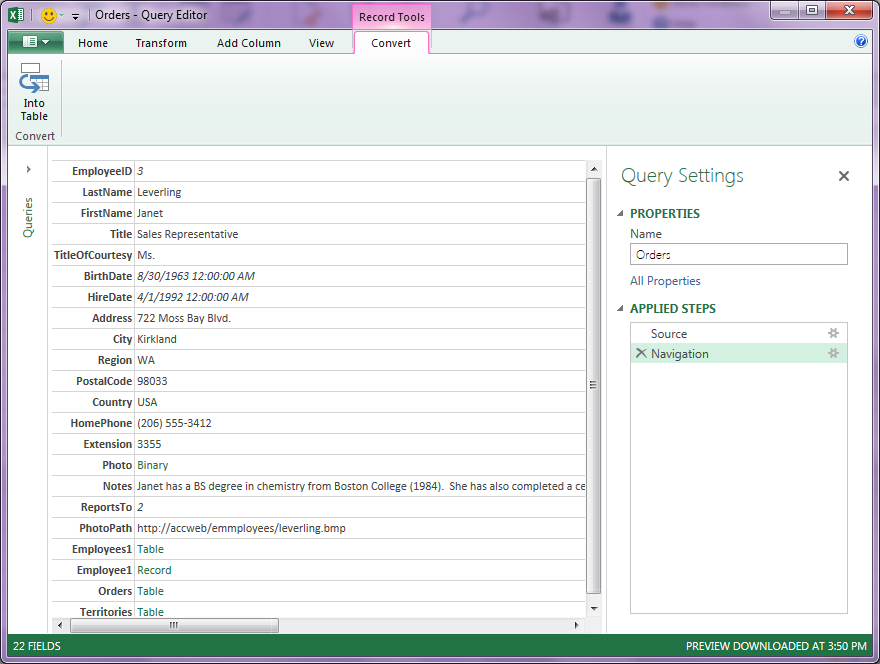Select the PostalCode value 98033
The image size is (880, 664).
152,381
